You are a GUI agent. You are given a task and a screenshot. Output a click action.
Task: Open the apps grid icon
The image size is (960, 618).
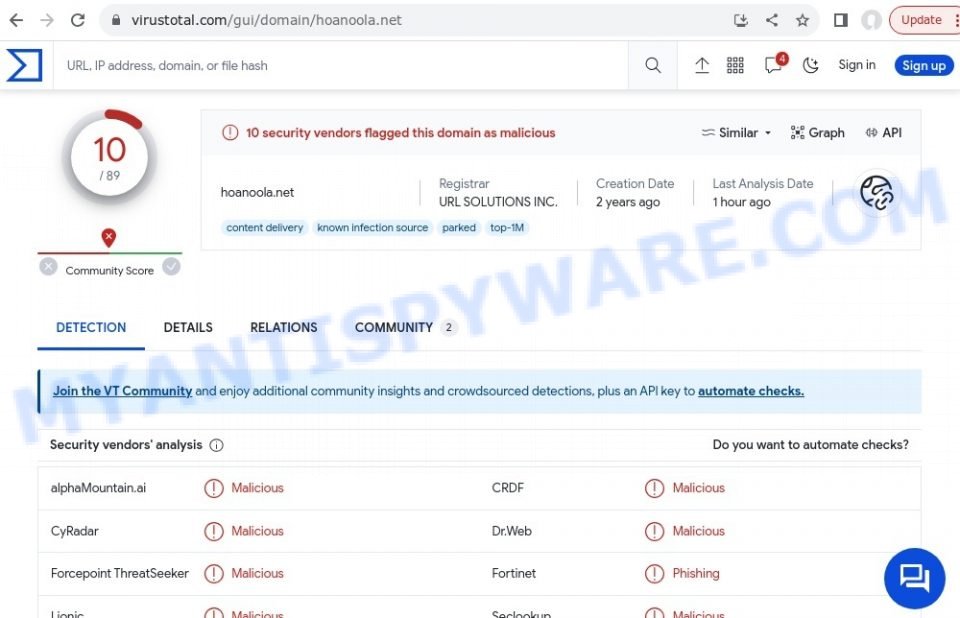click(735, 65)
